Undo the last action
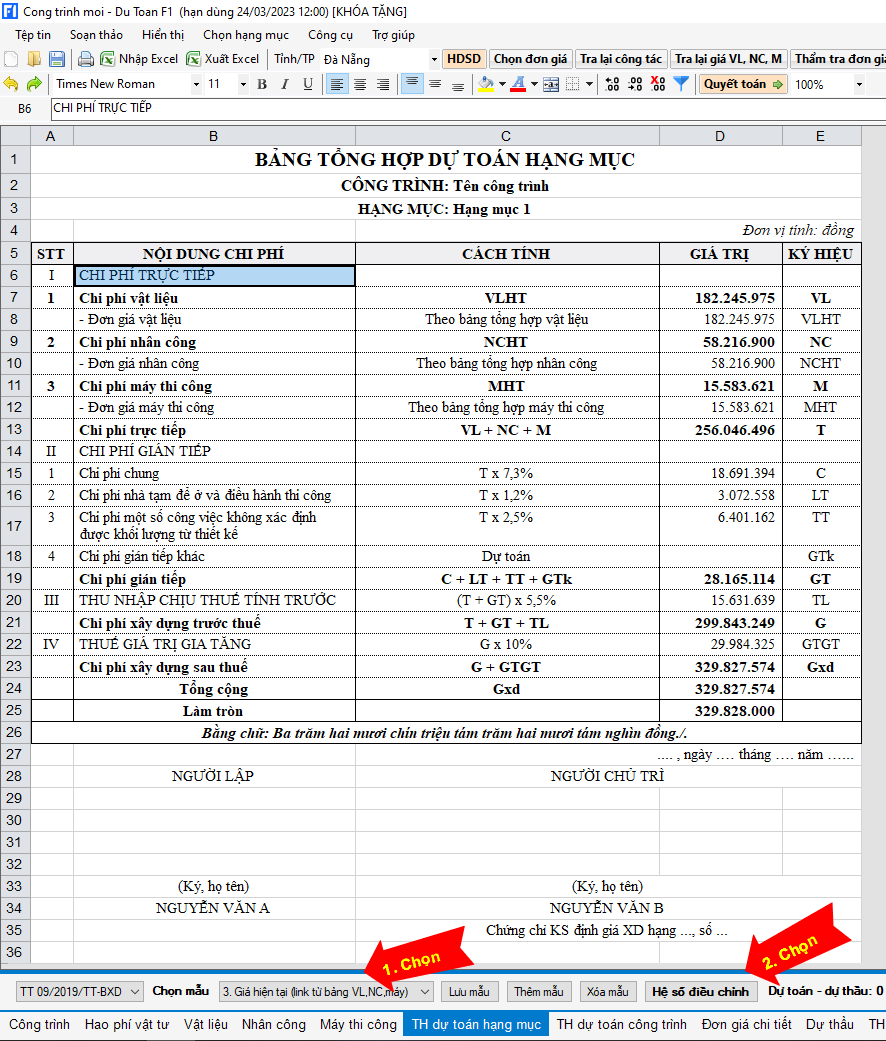 click(11, 84)
